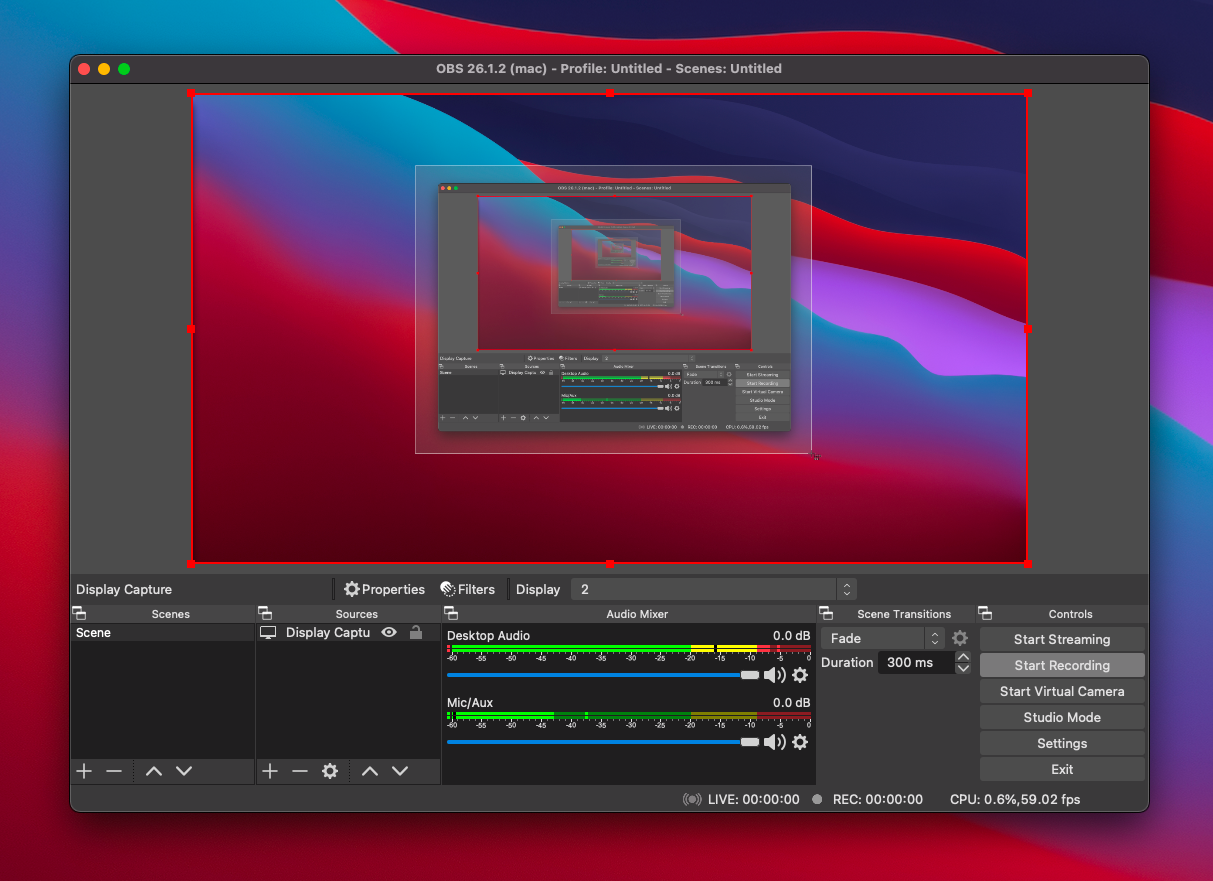The width and height of the screenshot is (1213, 881).
Task: Open the Display selection dropdown
Action: point(713,590)
